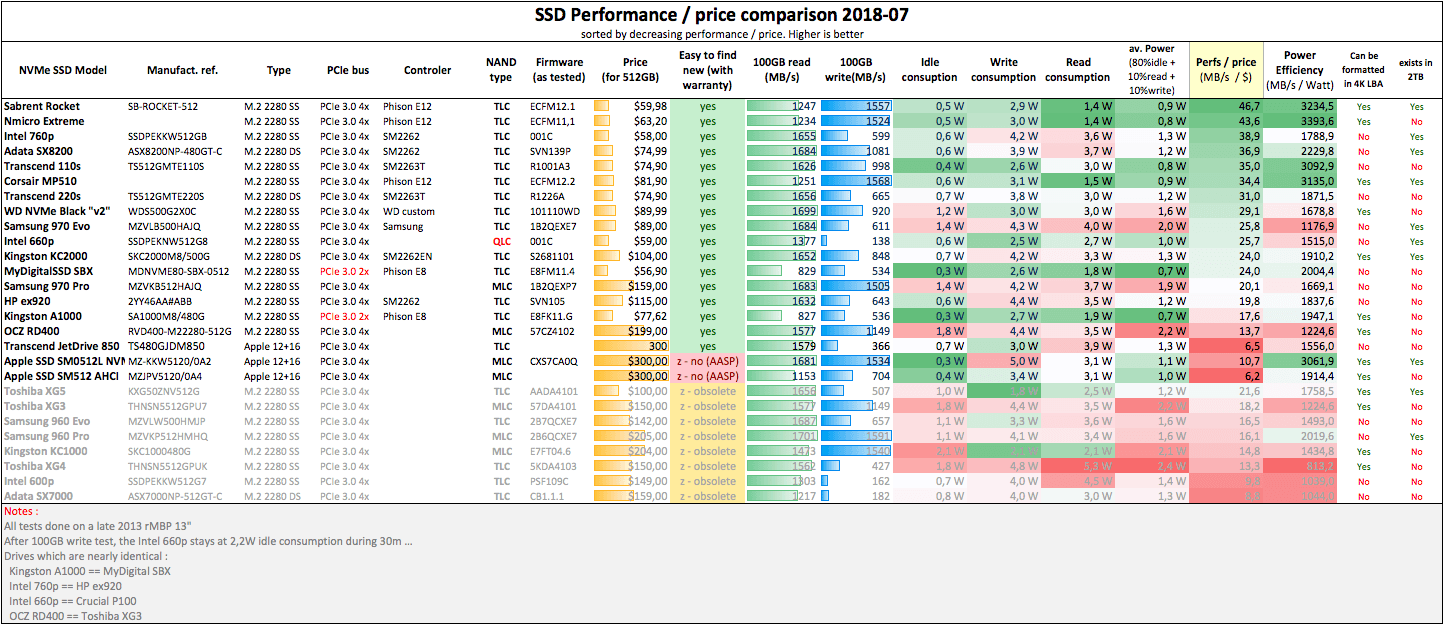Click the "Corsair MP510" model cell

click(x=41, y=181)
